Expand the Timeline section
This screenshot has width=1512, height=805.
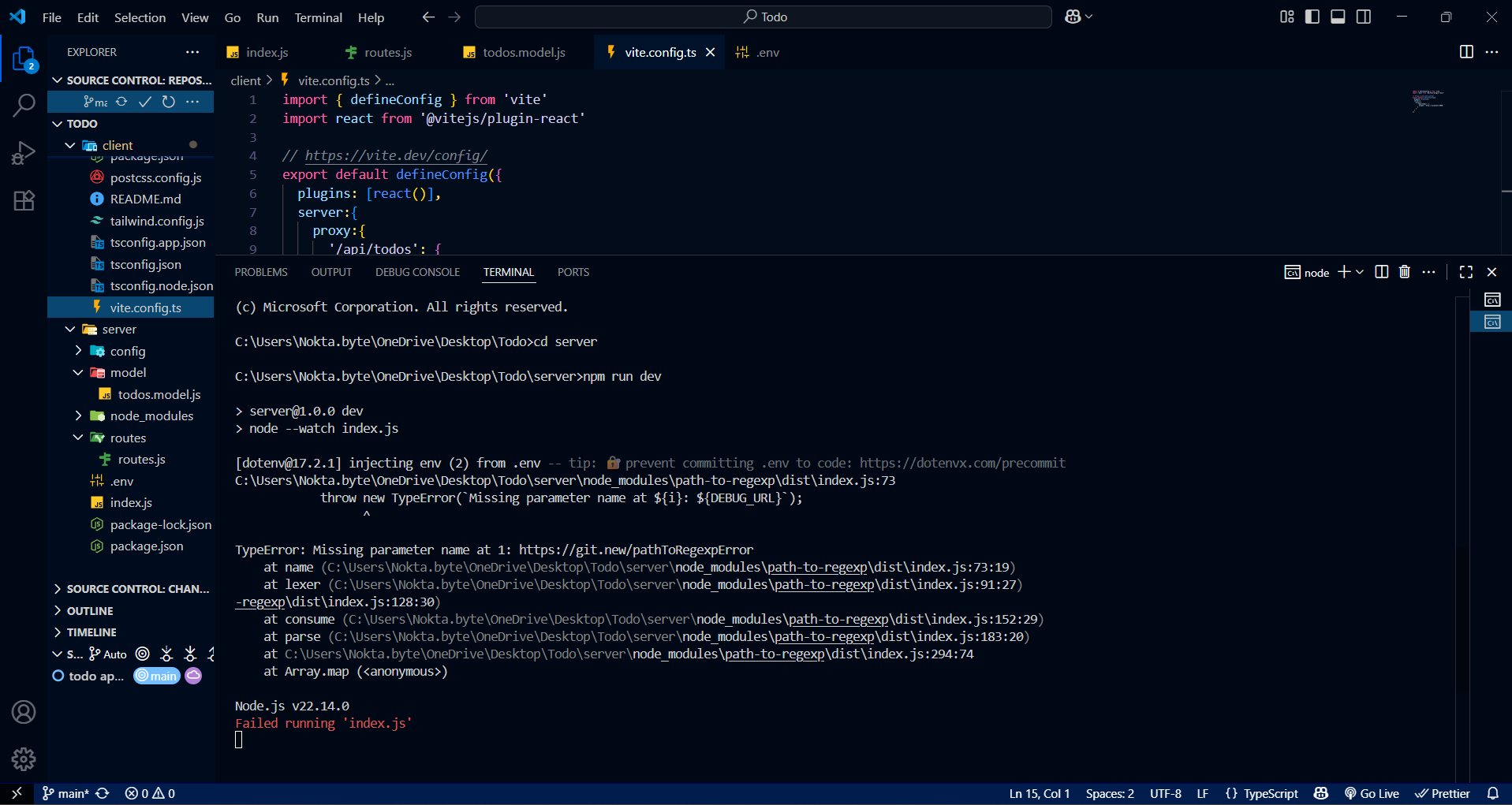pos(130,632)
